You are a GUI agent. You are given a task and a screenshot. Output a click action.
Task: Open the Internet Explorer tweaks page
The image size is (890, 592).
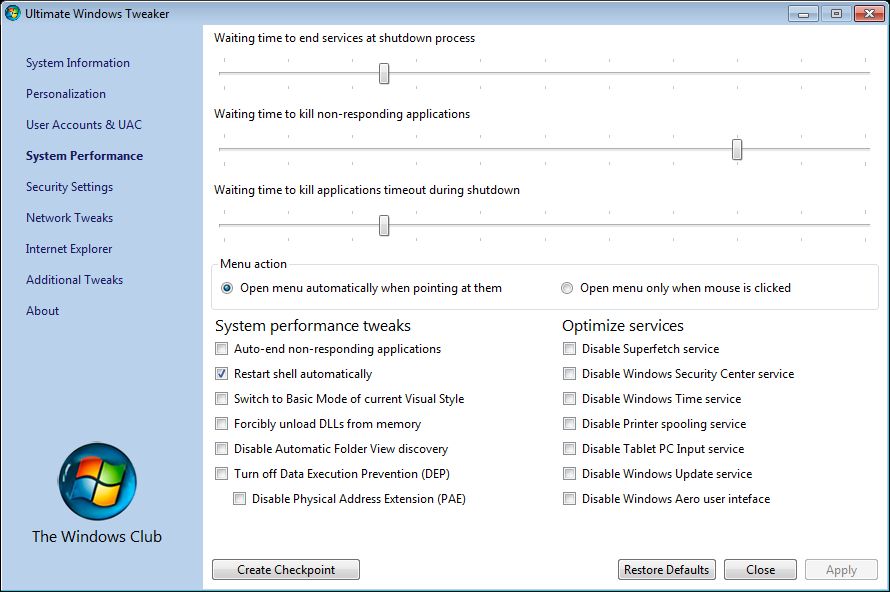tap(69, 249)
